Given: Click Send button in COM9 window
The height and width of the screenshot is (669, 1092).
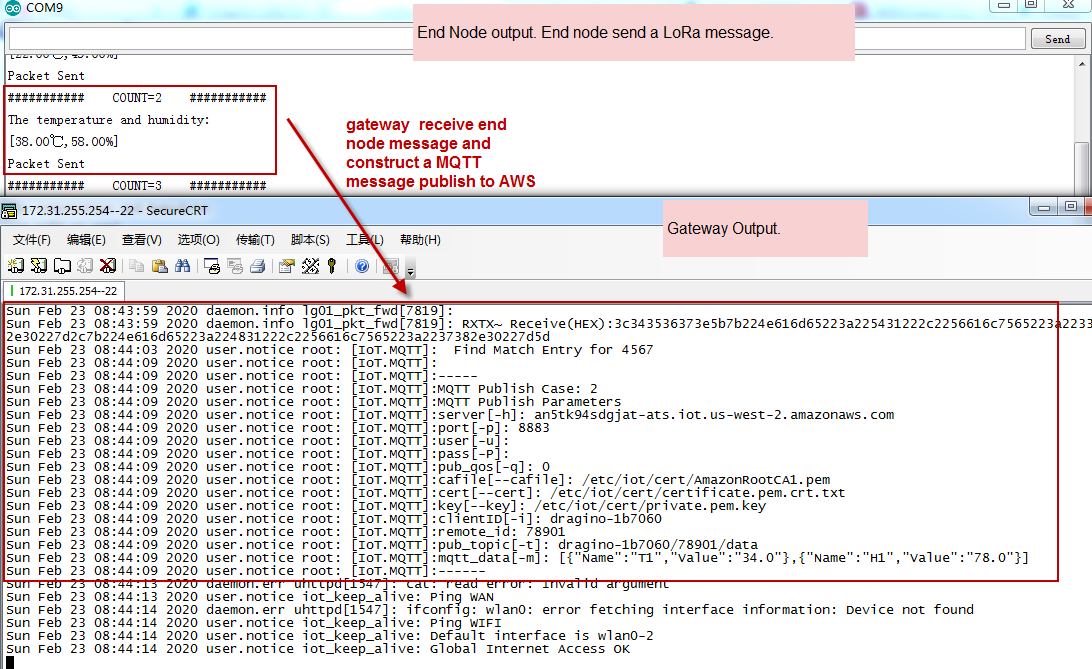Looking at the screenshot, I should (1057, 39).
